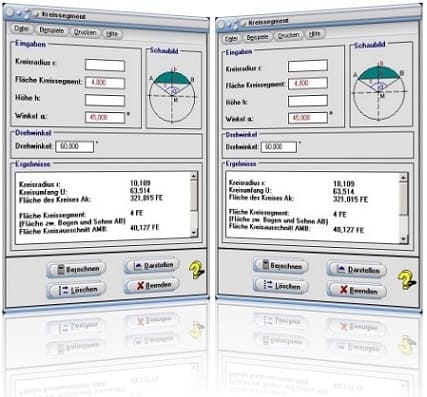The height and width of the screenshot is (397, 427).
Task: Click the Höhe h input field in left window
Action: 105,100
